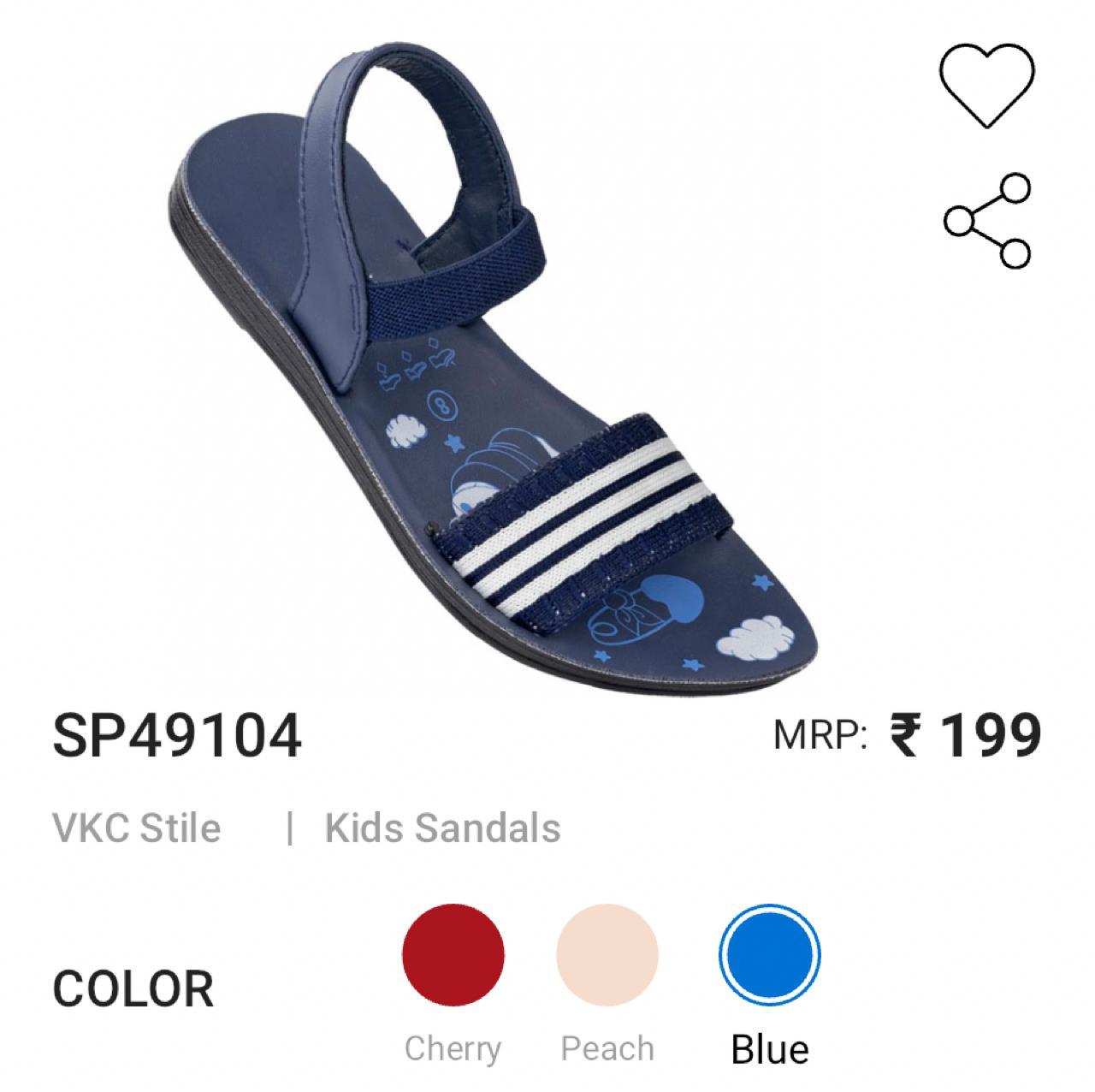Choose the Peach color swatch
The width and height of the screenshot is (1095, 1092).
607,954
